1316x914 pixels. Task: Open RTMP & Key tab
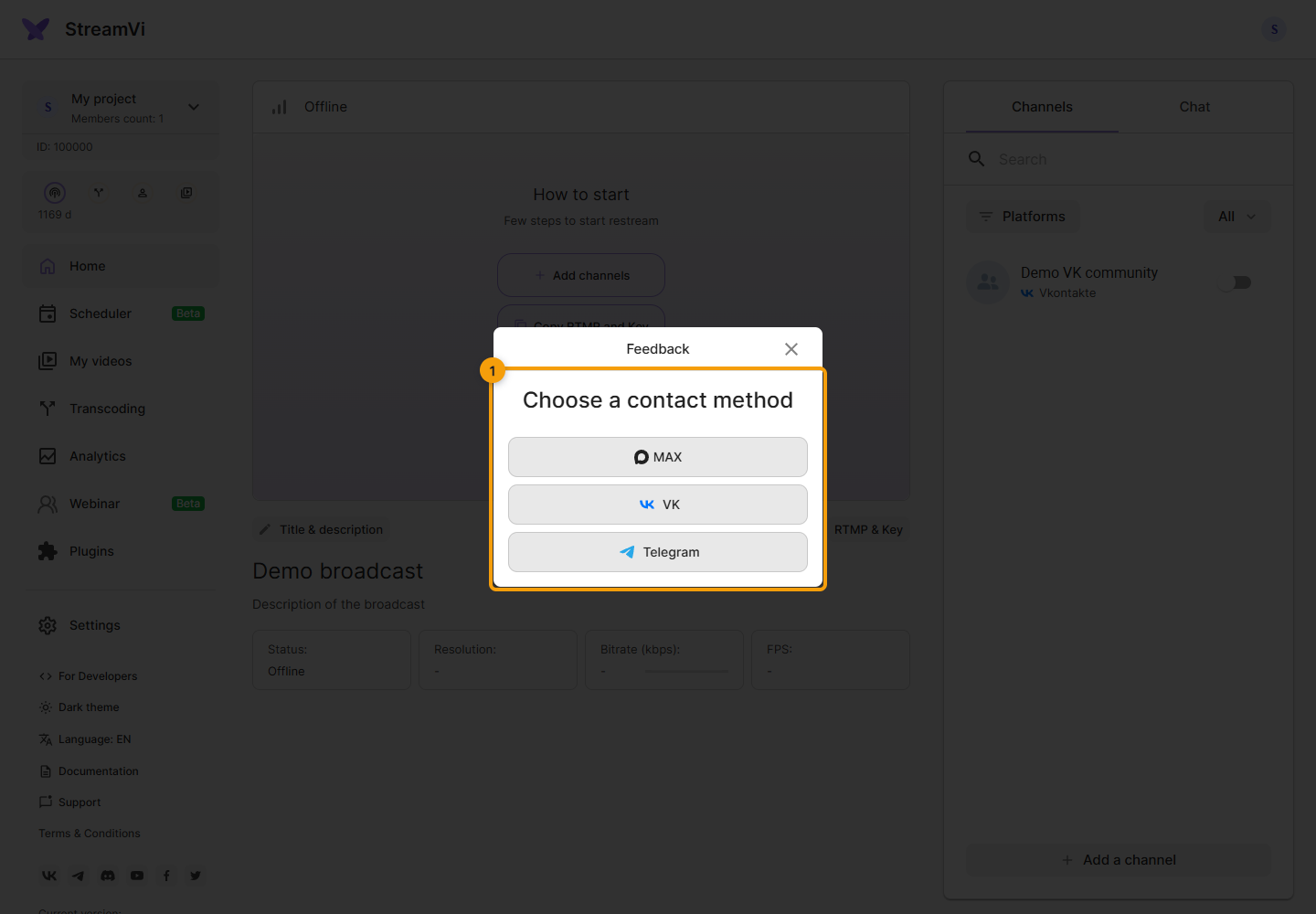tap(868, 529)
